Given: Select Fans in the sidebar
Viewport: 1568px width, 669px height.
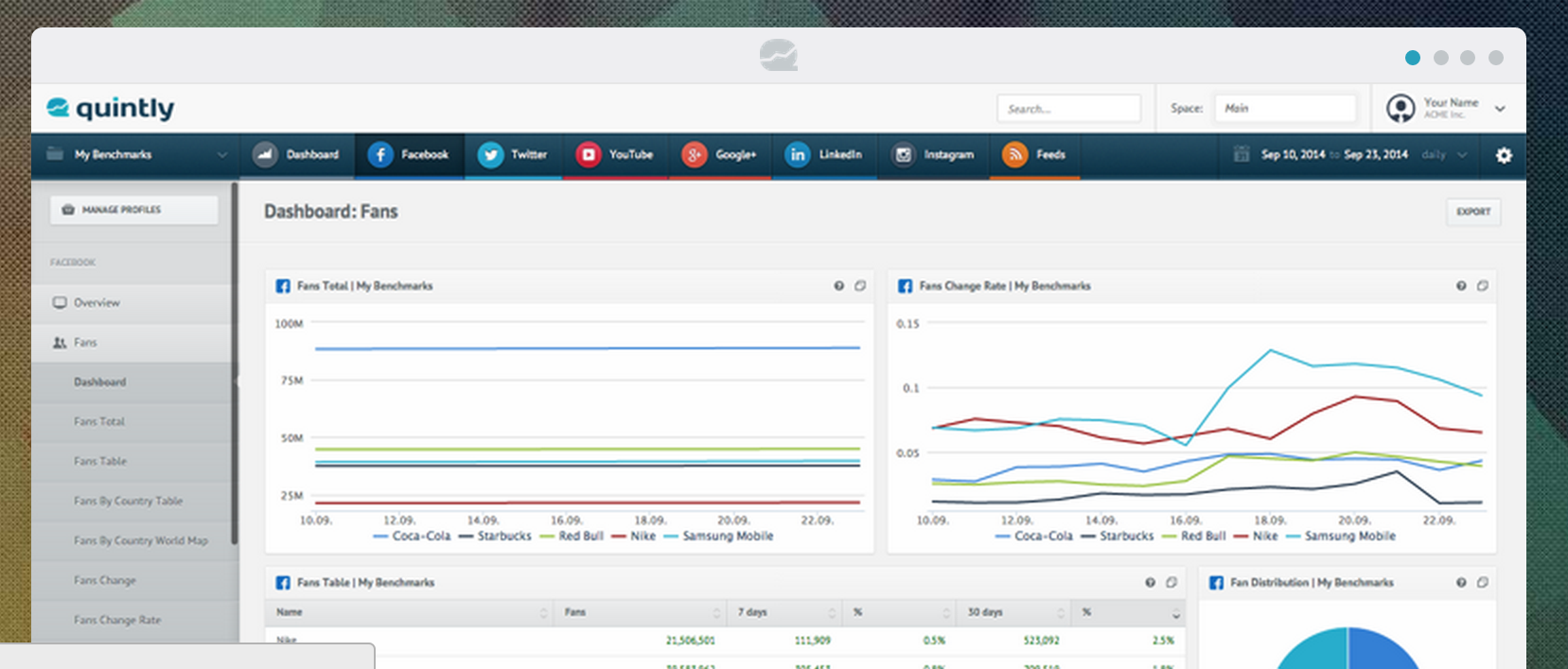Looking at the screenshot, I should point(132,343).
